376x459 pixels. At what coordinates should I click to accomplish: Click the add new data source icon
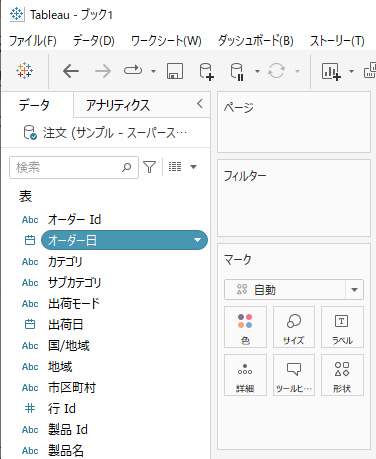[x=206, y=71]
